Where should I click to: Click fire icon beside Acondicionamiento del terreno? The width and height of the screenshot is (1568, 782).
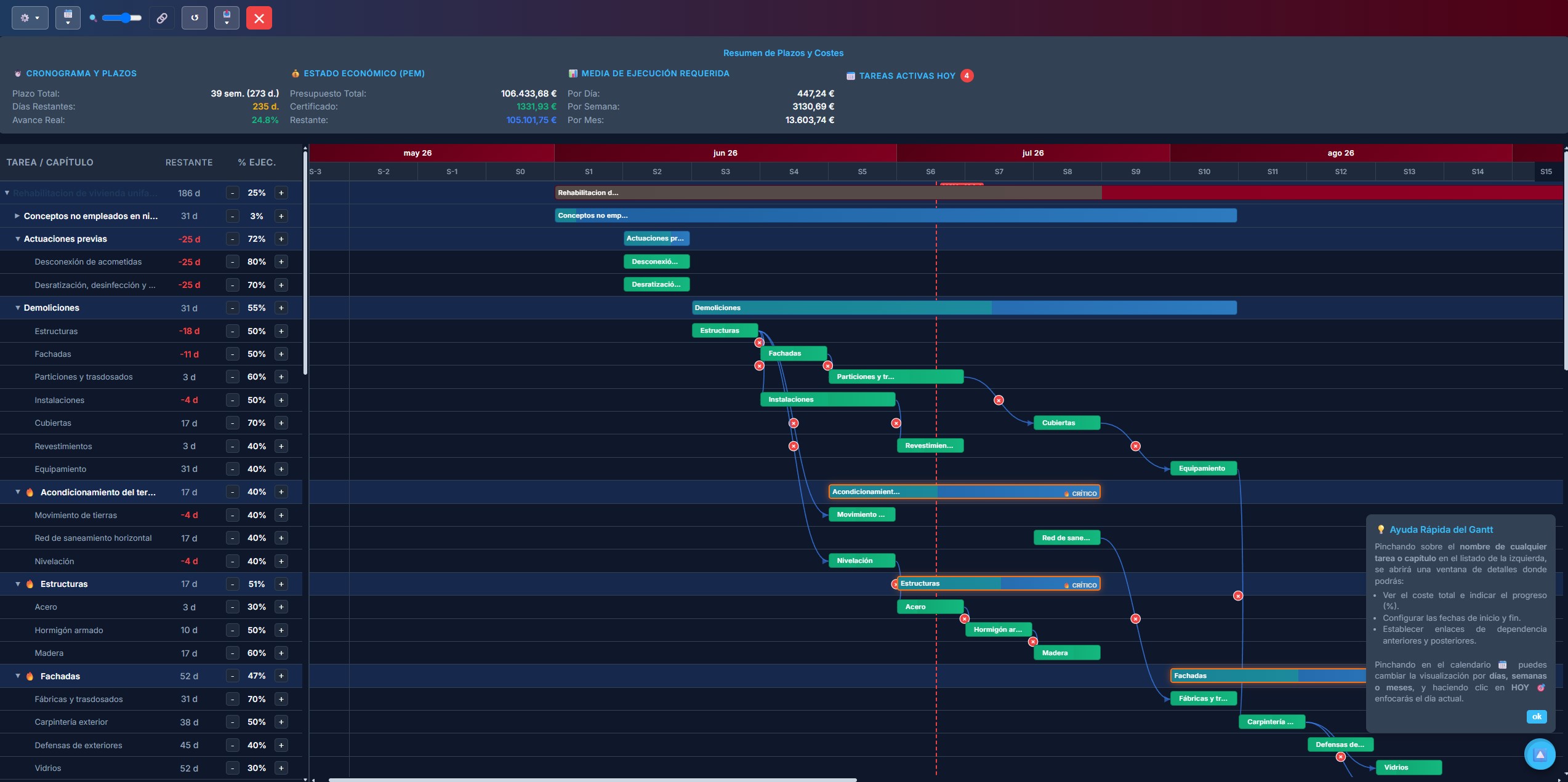tap(30, 492)
